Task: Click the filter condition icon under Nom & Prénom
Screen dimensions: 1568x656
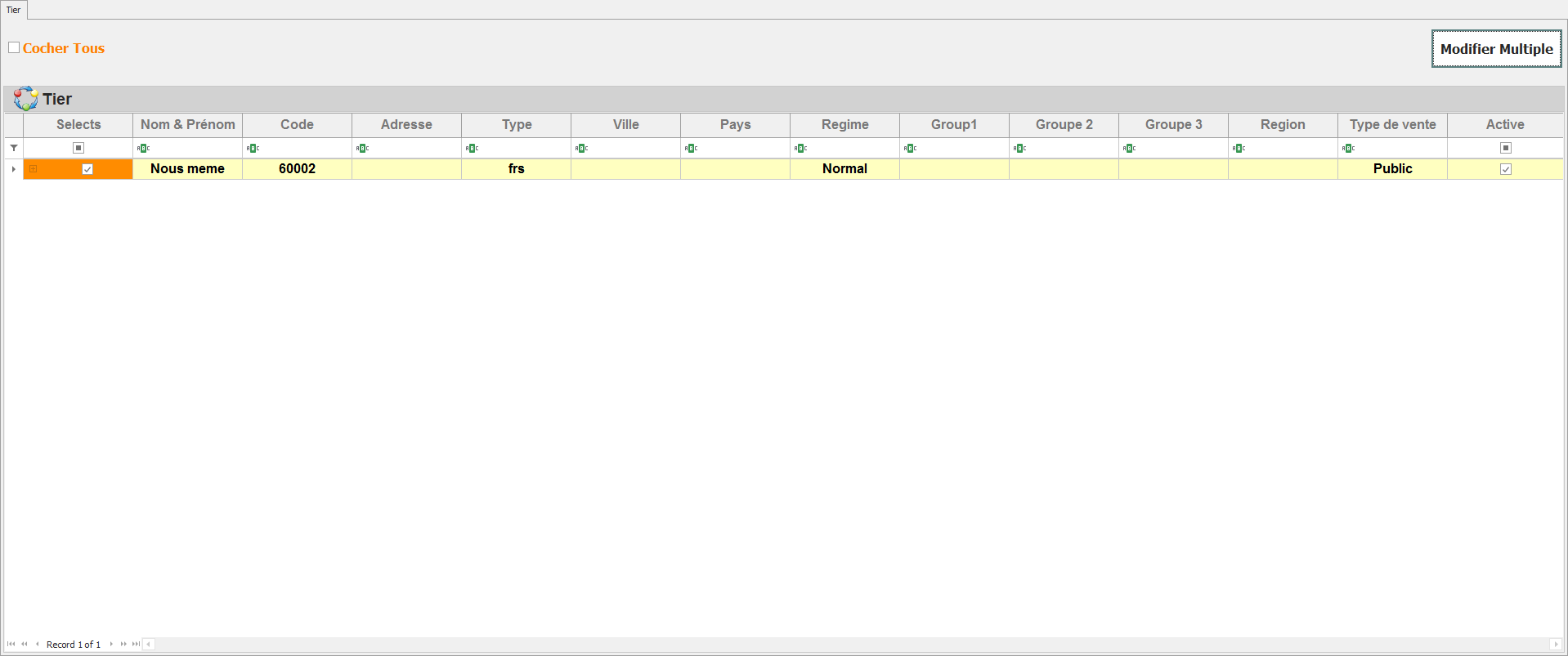Action: point(143,148)
